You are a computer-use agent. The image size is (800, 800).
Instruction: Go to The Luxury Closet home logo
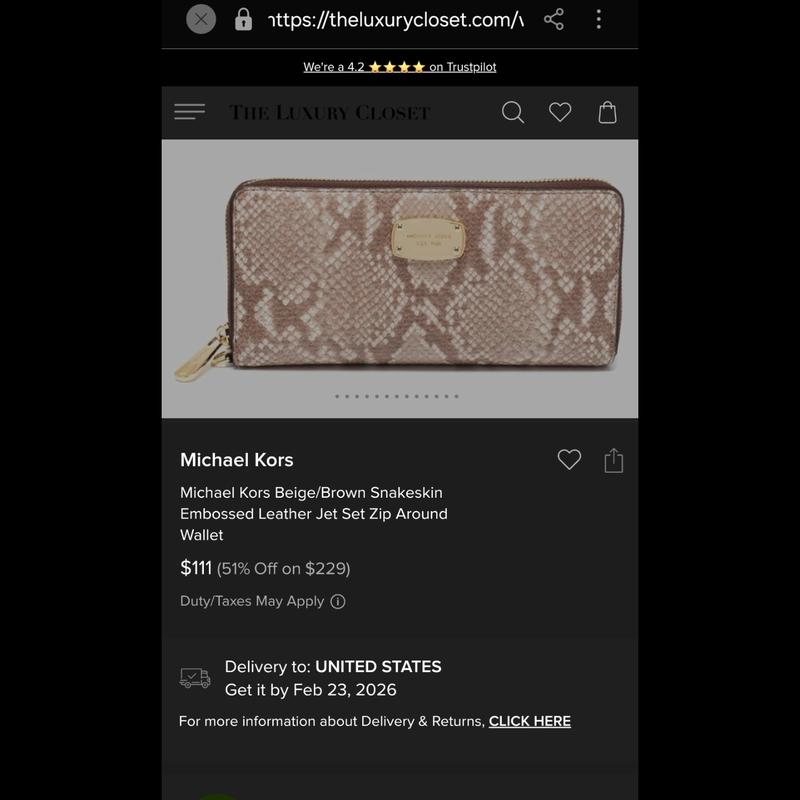330,112
